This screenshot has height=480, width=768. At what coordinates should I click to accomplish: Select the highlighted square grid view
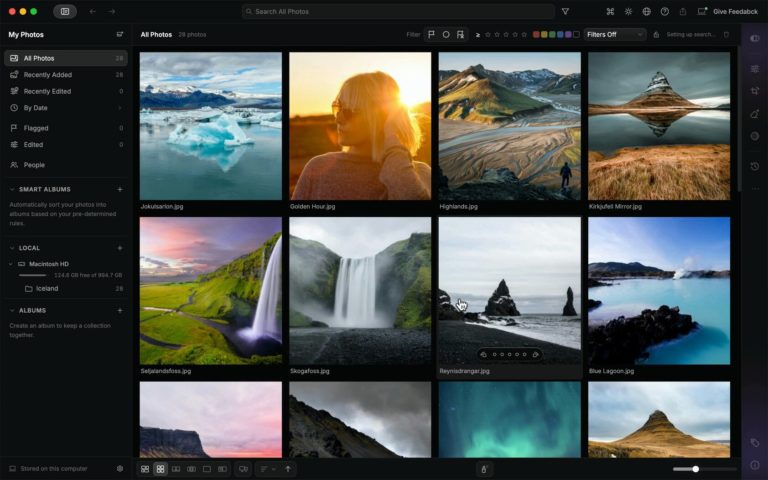click(160, 469)
